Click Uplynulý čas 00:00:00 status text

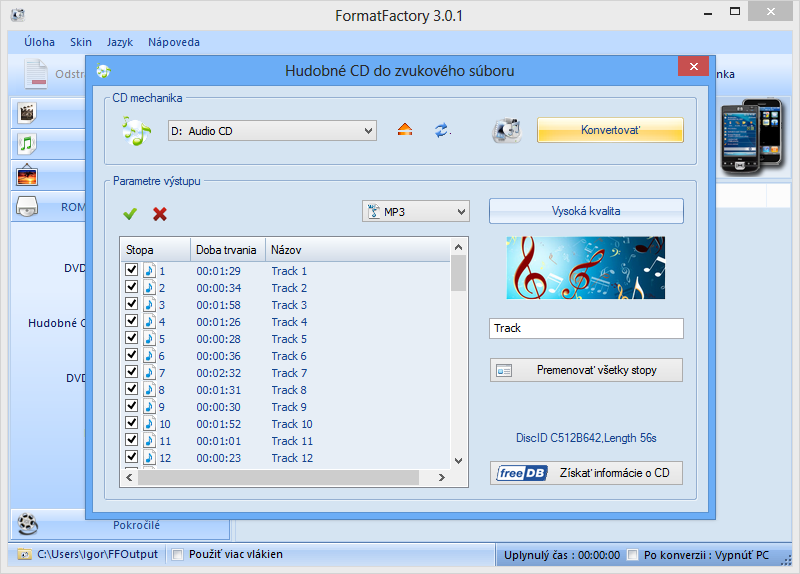(x=562, y=555)
